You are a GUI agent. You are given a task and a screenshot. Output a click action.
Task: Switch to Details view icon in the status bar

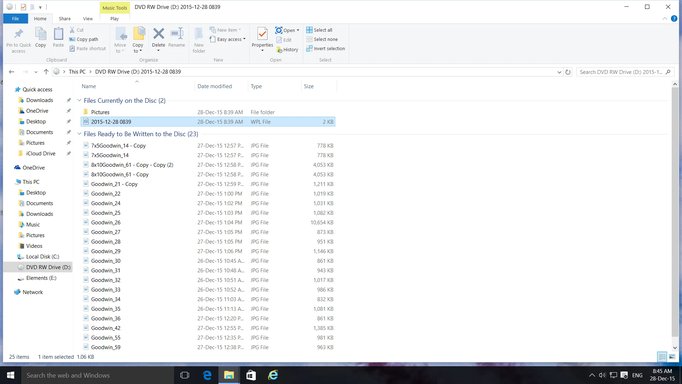(662, 357)
